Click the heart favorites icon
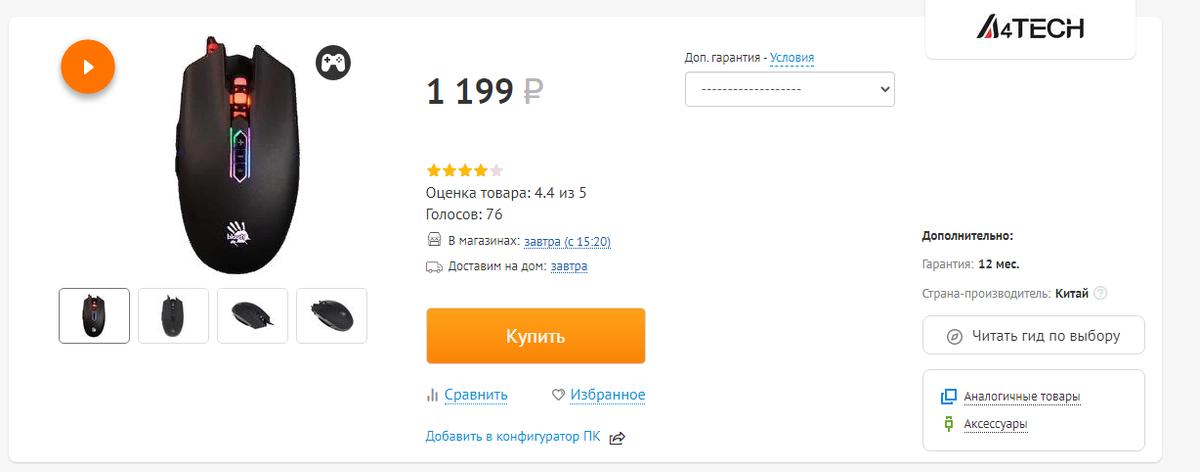This screenshot has height=472, width=1200. [559, 395]
